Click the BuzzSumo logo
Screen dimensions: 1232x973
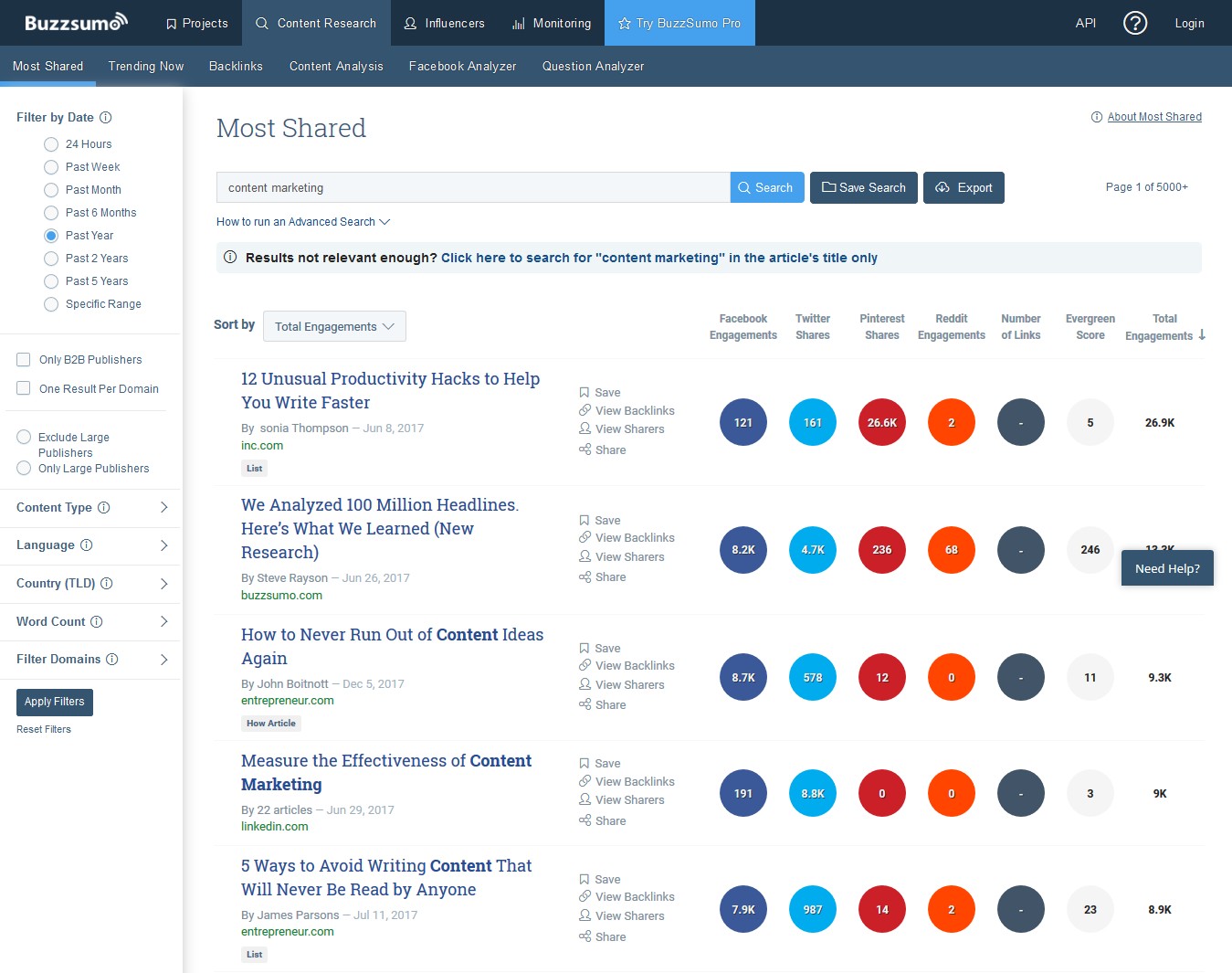pos(76,23)
